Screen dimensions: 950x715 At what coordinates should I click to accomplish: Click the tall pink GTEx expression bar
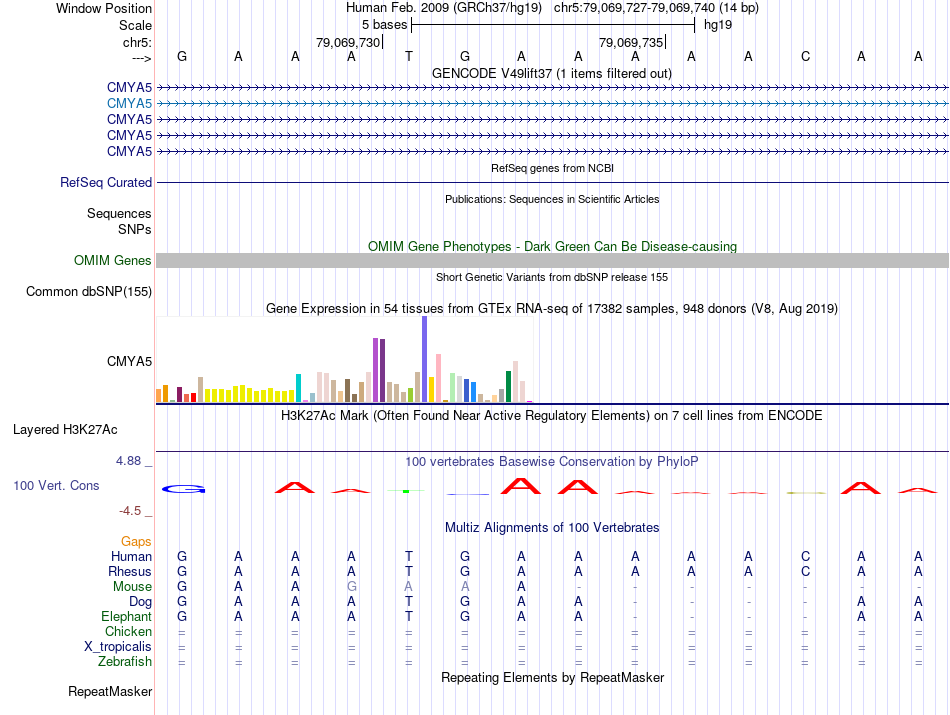click(439, 378)
